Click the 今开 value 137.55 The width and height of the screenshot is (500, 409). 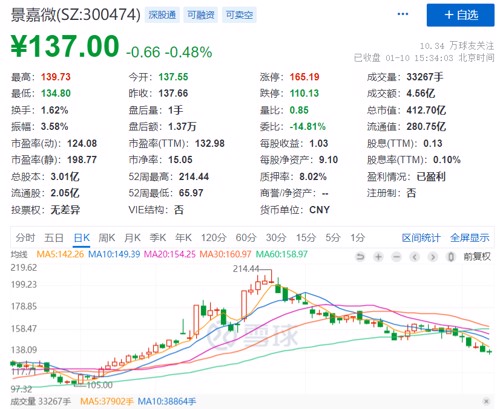click(173, 77)
